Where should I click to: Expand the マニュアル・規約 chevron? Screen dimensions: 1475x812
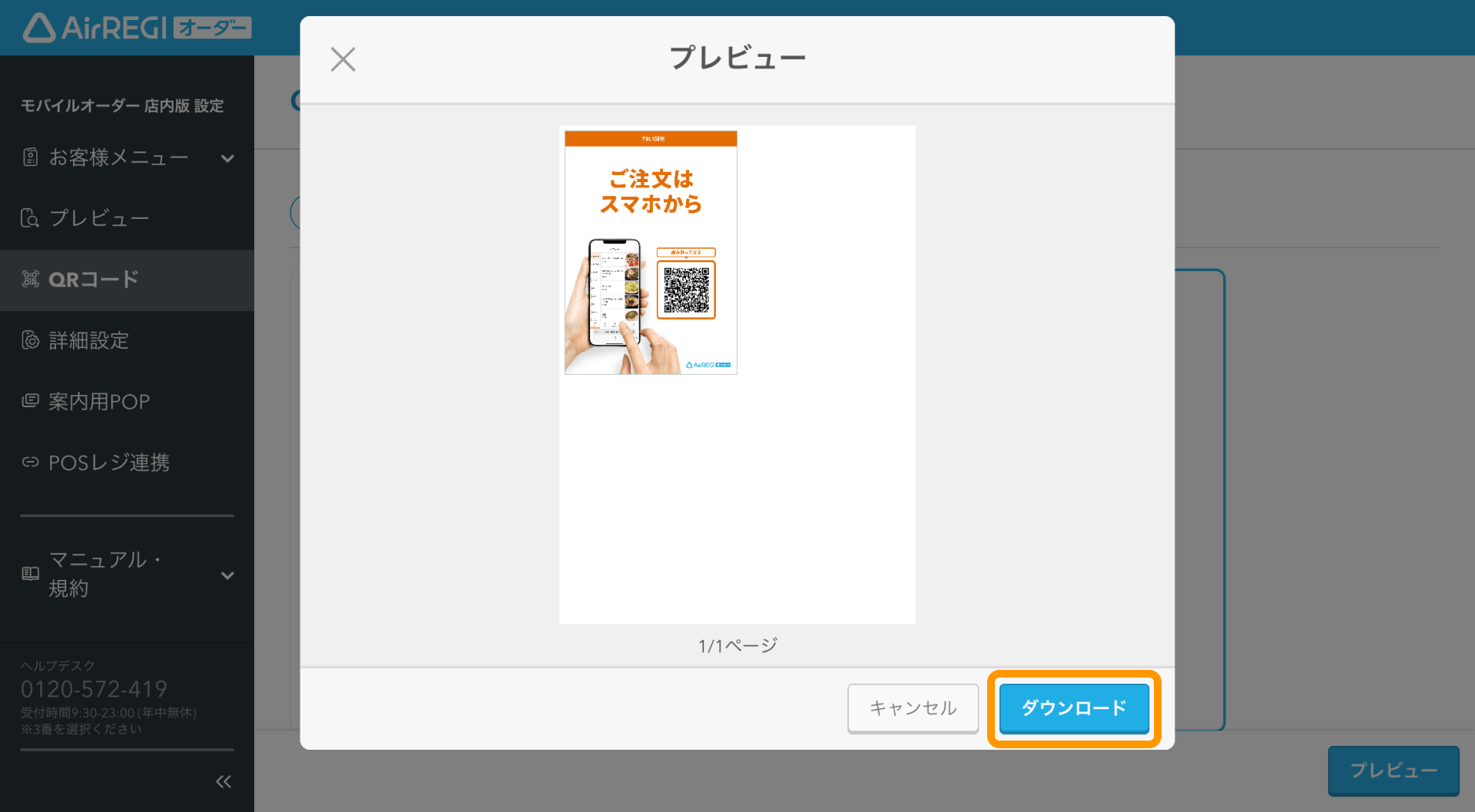(x=227, y=575)
